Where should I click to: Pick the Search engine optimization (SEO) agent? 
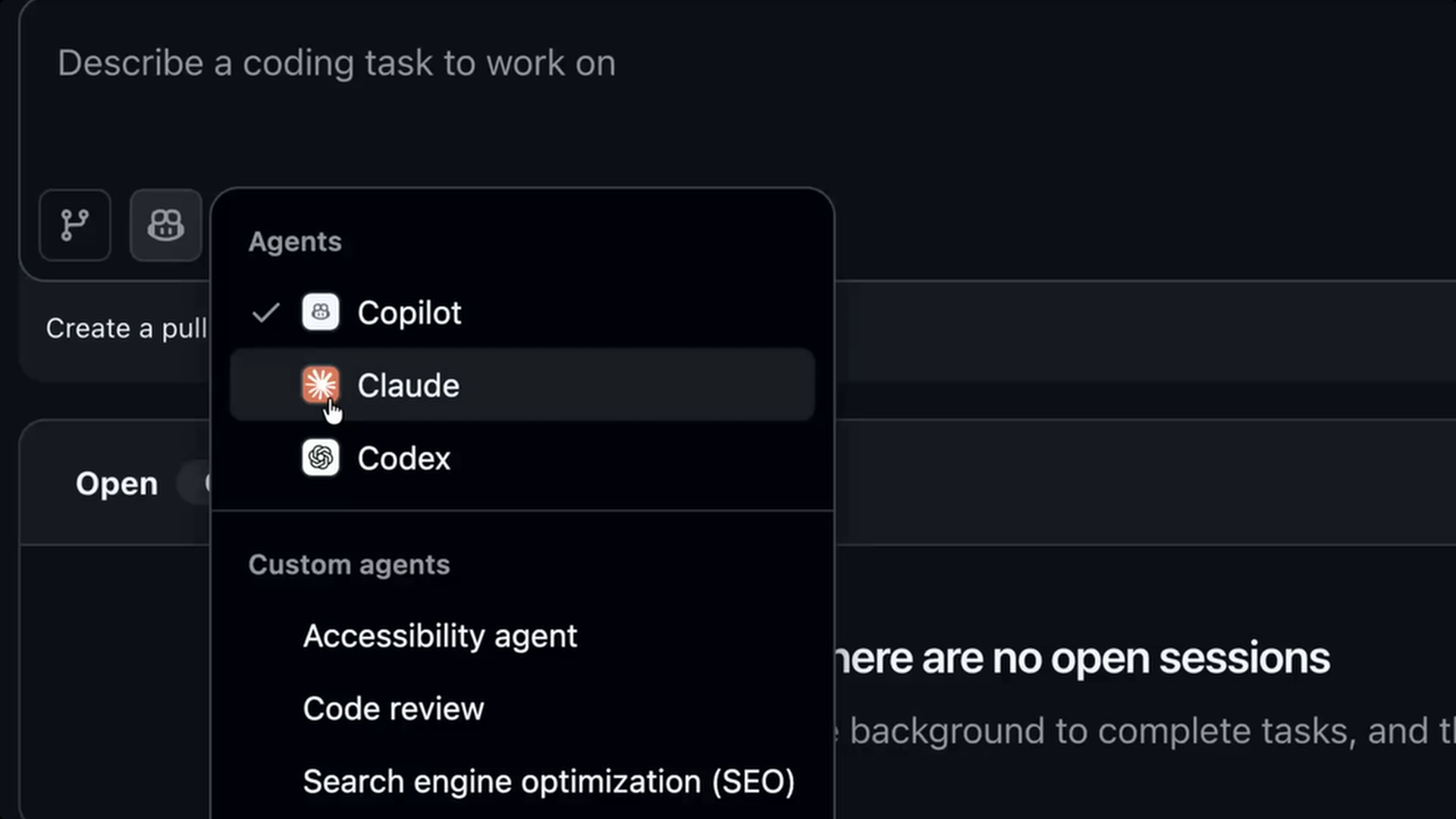tap(549, 781)
